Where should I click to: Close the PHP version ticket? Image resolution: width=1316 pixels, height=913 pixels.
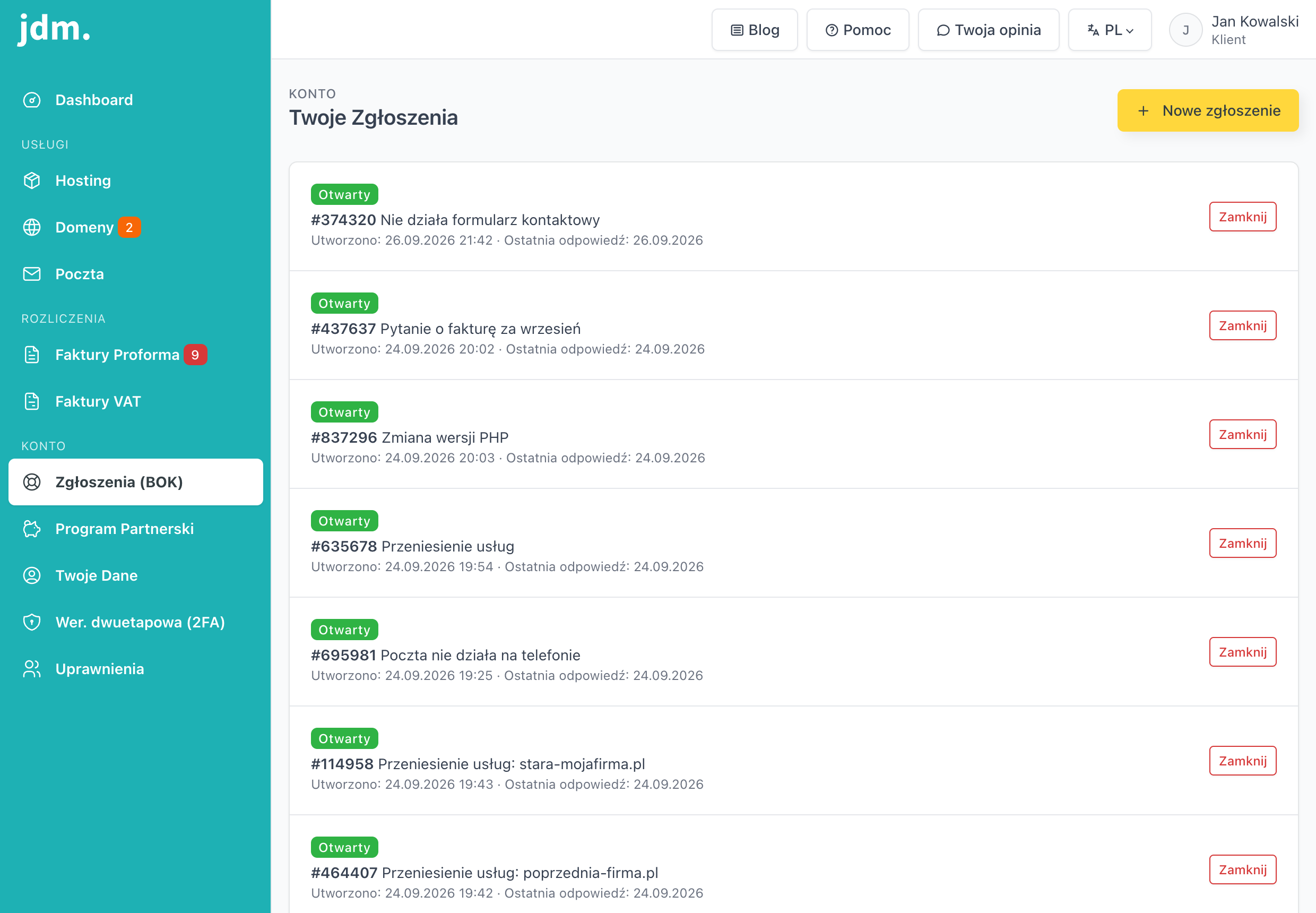point(1242,434)
